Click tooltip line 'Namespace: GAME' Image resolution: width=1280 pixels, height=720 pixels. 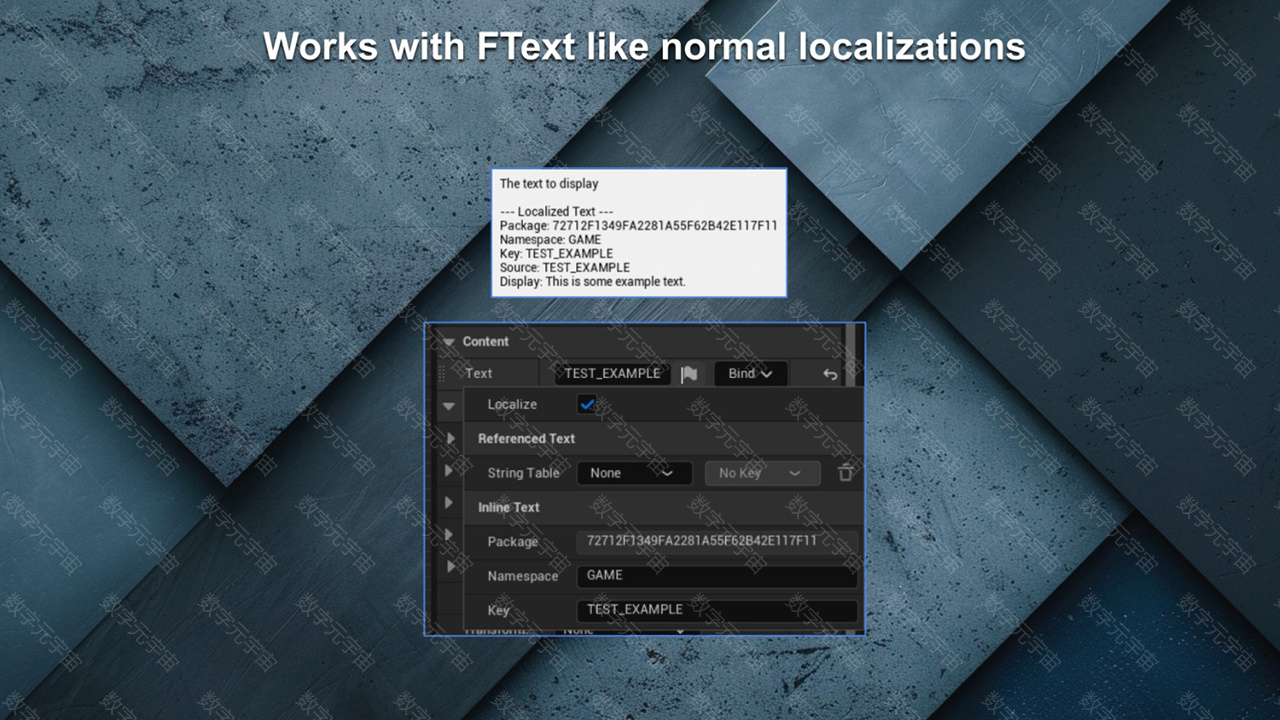550,240
